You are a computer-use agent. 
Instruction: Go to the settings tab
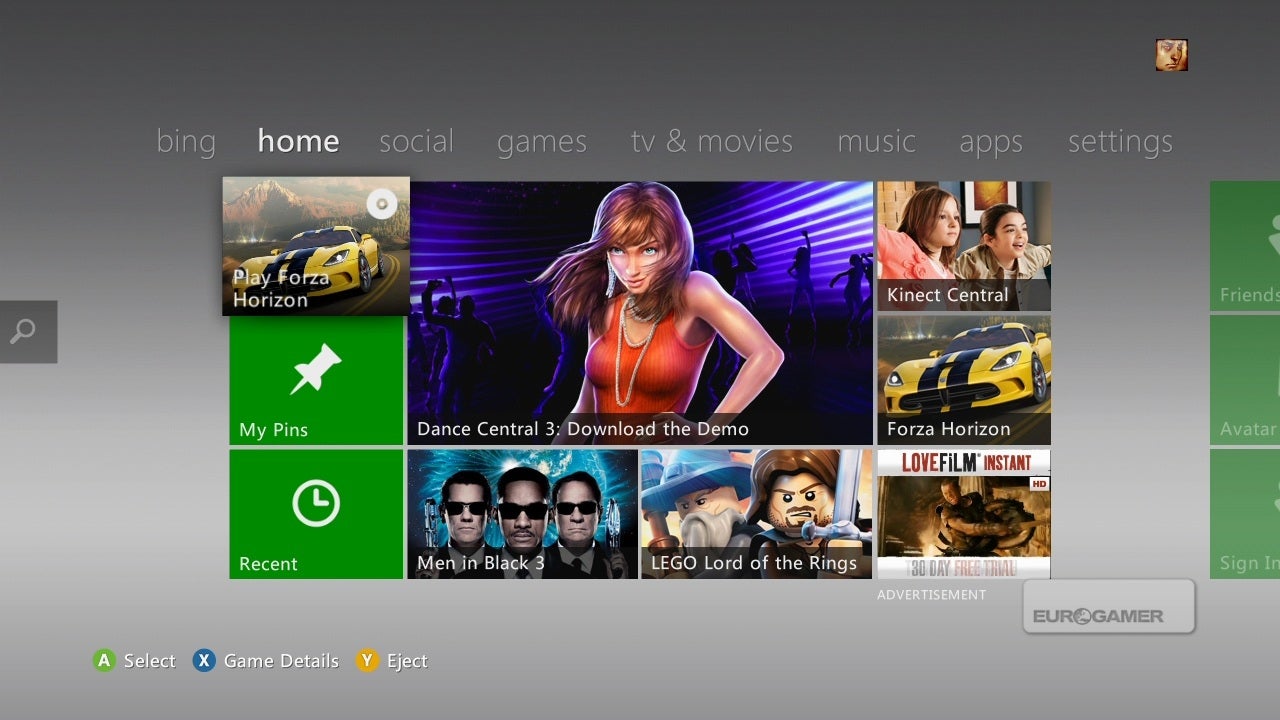[1120, 142]
